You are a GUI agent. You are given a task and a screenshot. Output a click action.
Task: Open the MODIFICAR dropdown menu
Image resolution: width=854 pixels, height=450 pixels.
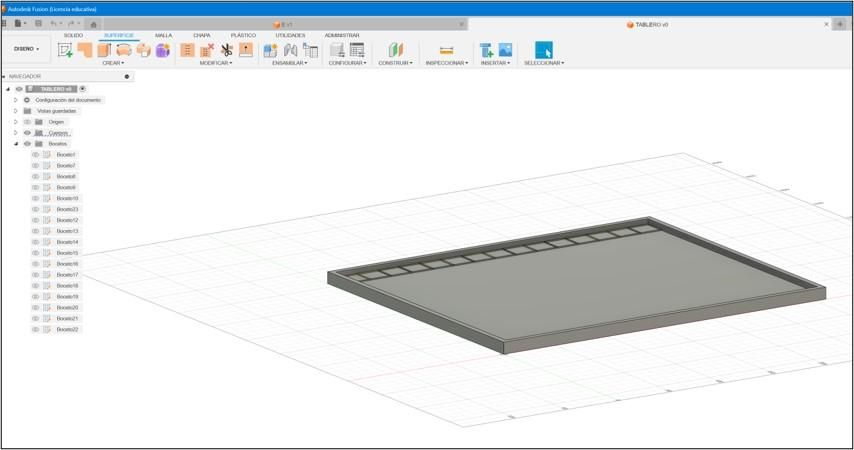(216, 63)
